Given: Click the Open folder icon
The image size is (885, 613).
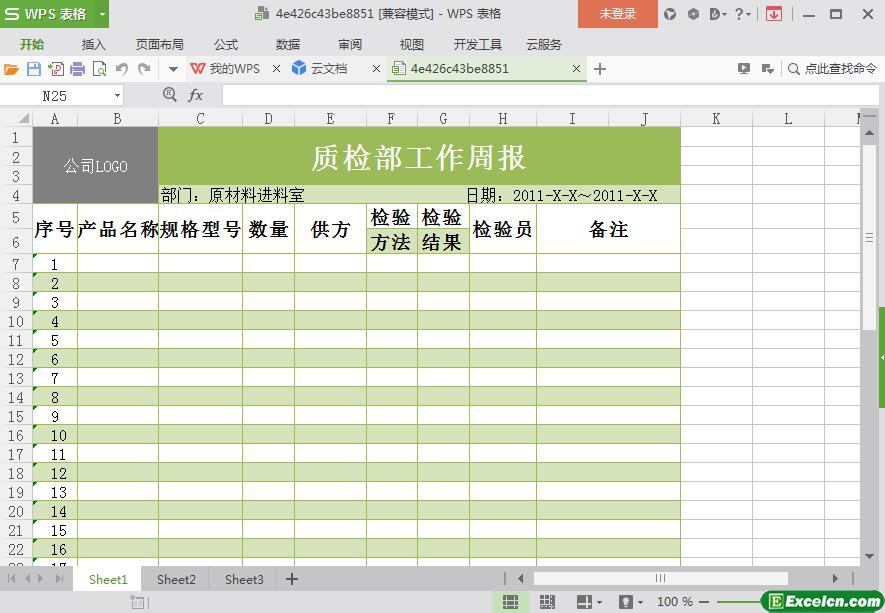Looking at the screenshot, I should [11, 69].
